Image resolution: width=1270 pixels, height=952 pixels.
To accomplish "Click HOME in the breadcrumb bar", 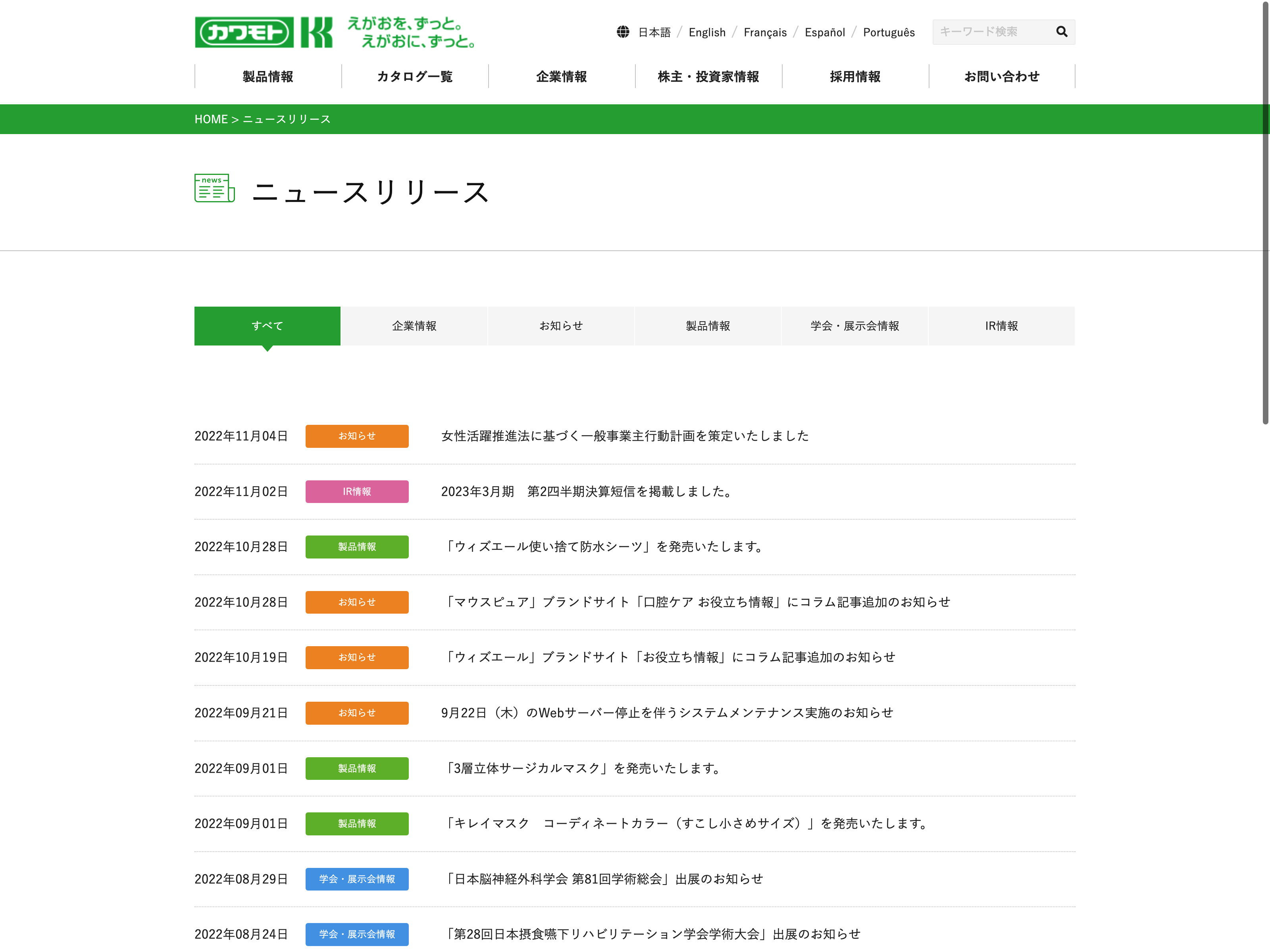I will pos(211,119).
